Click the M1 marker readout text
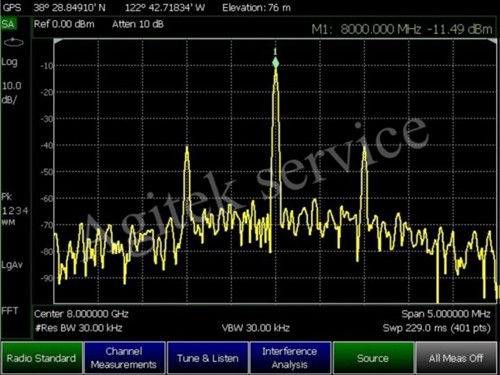The width and height of the screenshot is (500, 375). click(402, 29)
